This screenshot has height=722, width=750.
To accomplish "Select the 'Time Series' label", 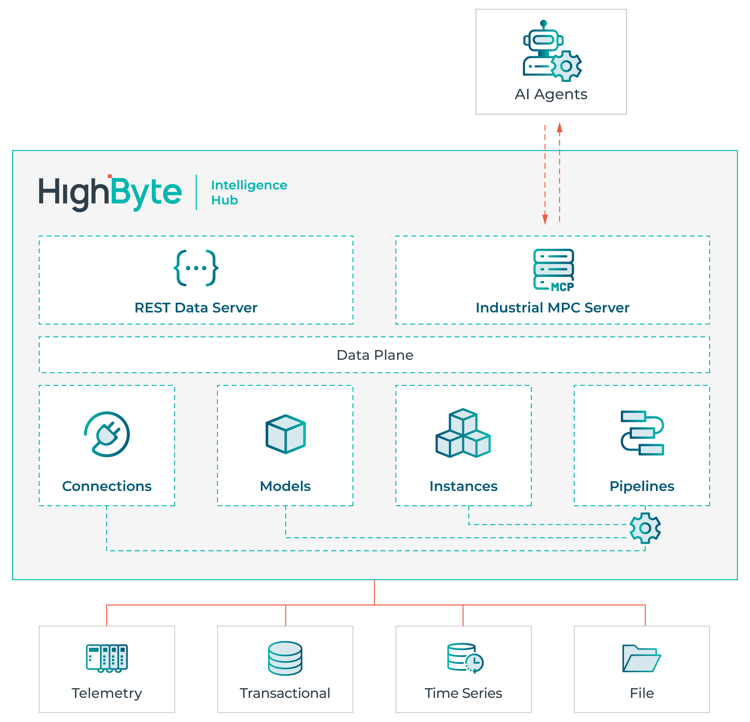I will [x=463, y=693].
